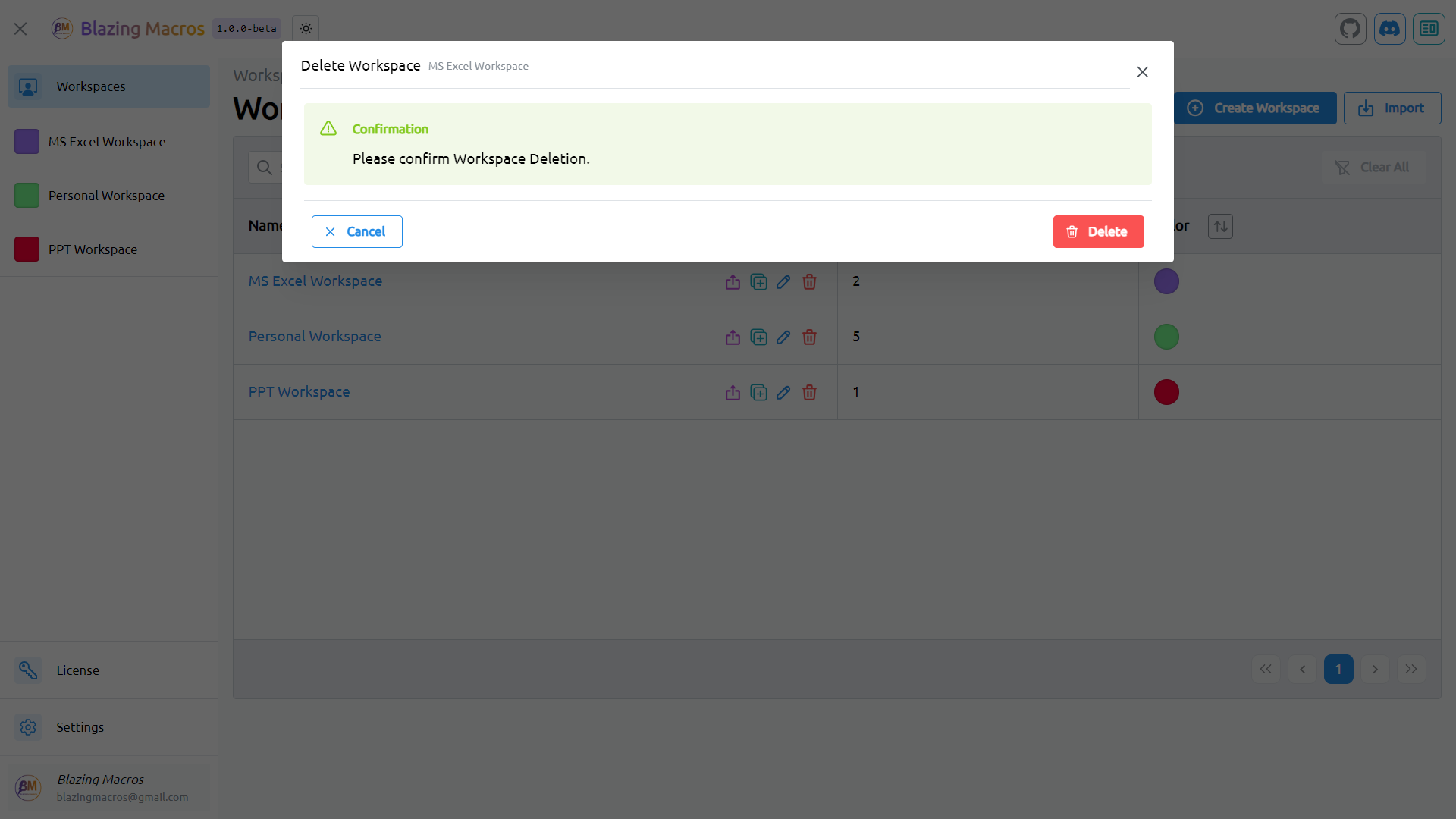Open PPT Workspace in sidebar
The height and width of the screenshot is (819, 1456).
(108, 249)
